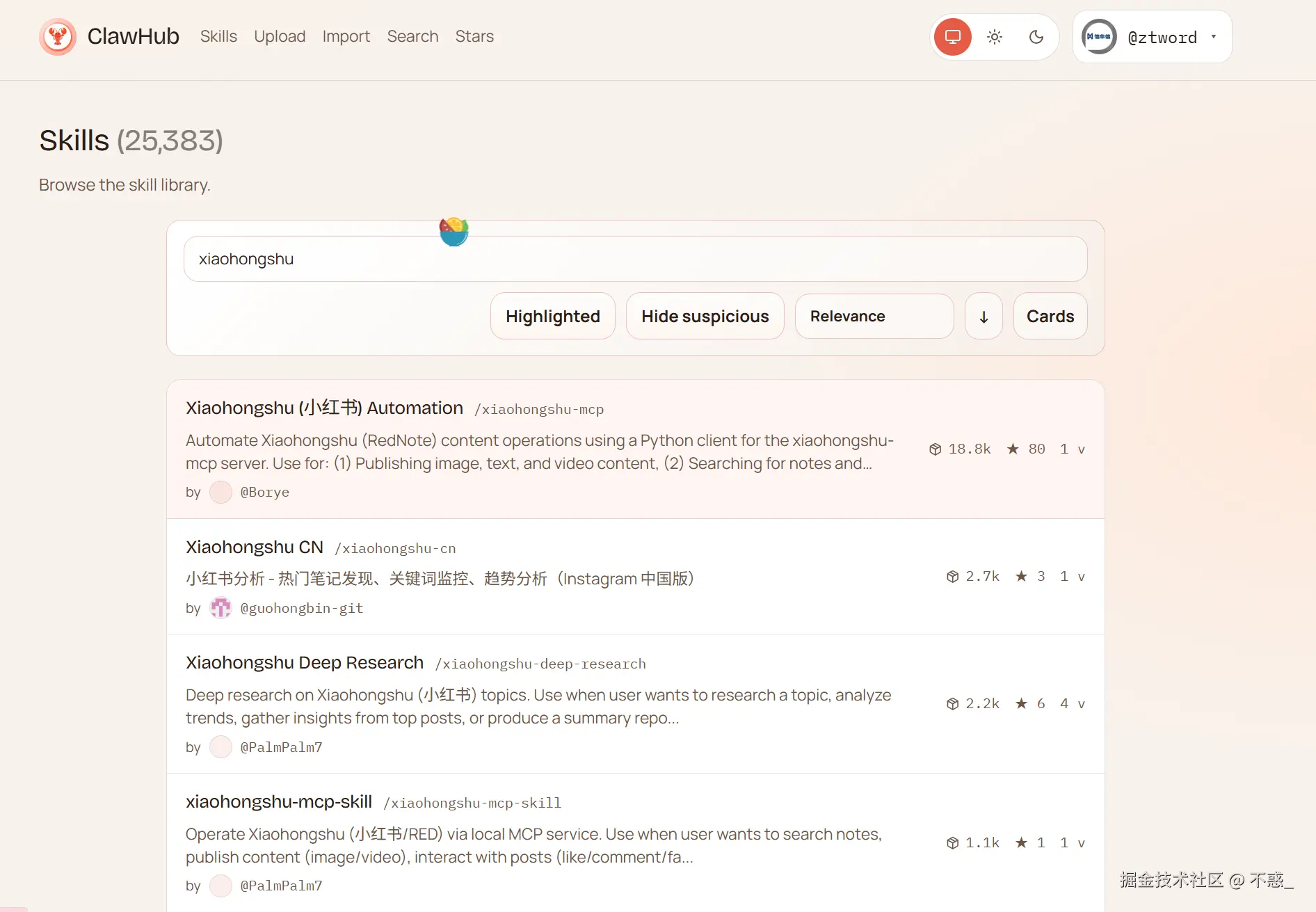Open the xiaohongshu-mcp-skill title link
Screen dimensions: 1316x912
pos(279,801)
